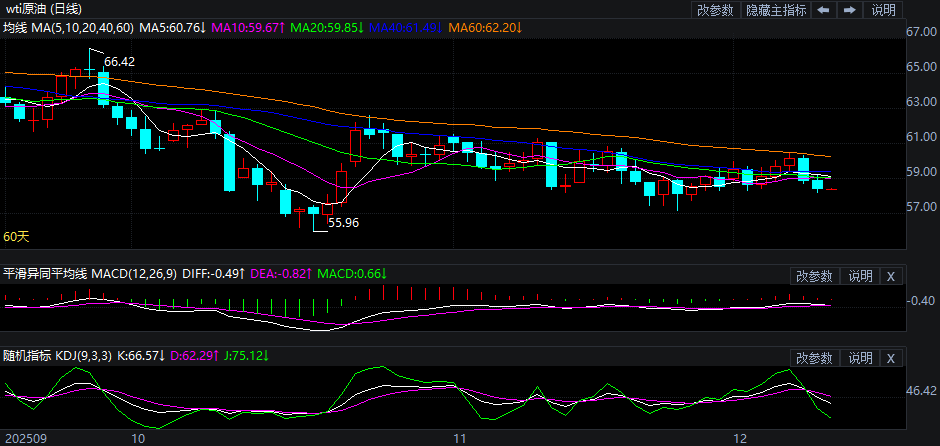The width and height of the screenshot is (940, 446).
Task: Open 说明 in the top toolbar
Action: click(884, 10)
